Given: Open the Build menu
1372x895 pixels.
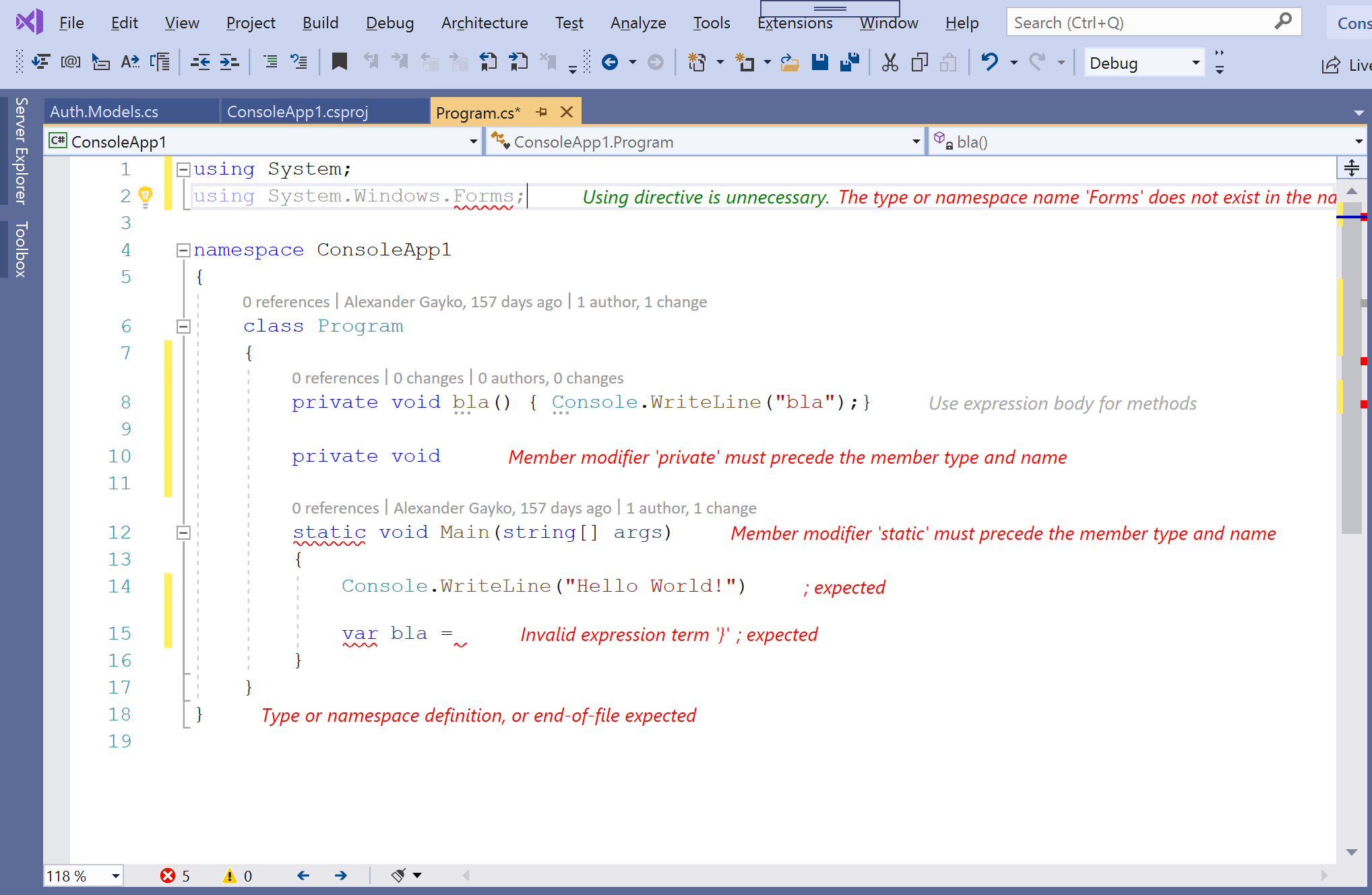Looking at the screenshot, I should tap(321, 22).
